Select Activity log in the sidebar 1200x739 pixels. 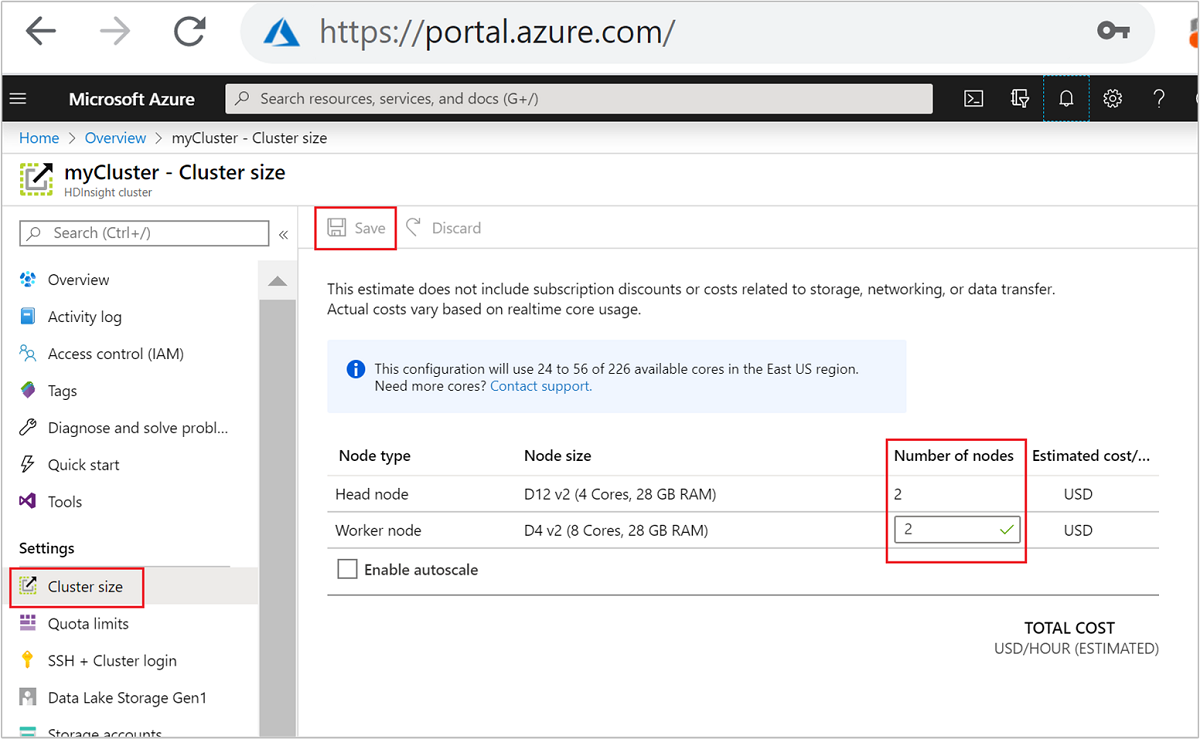pyautogui.click(x=83, y=316)
